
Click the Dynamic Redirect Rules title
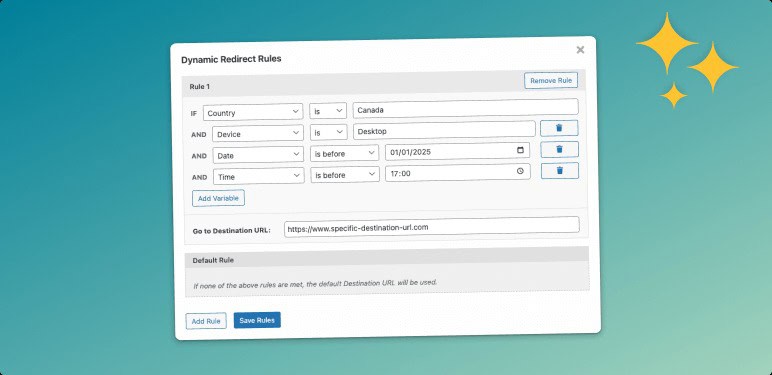pyautogui.click(x=231, y=59)
